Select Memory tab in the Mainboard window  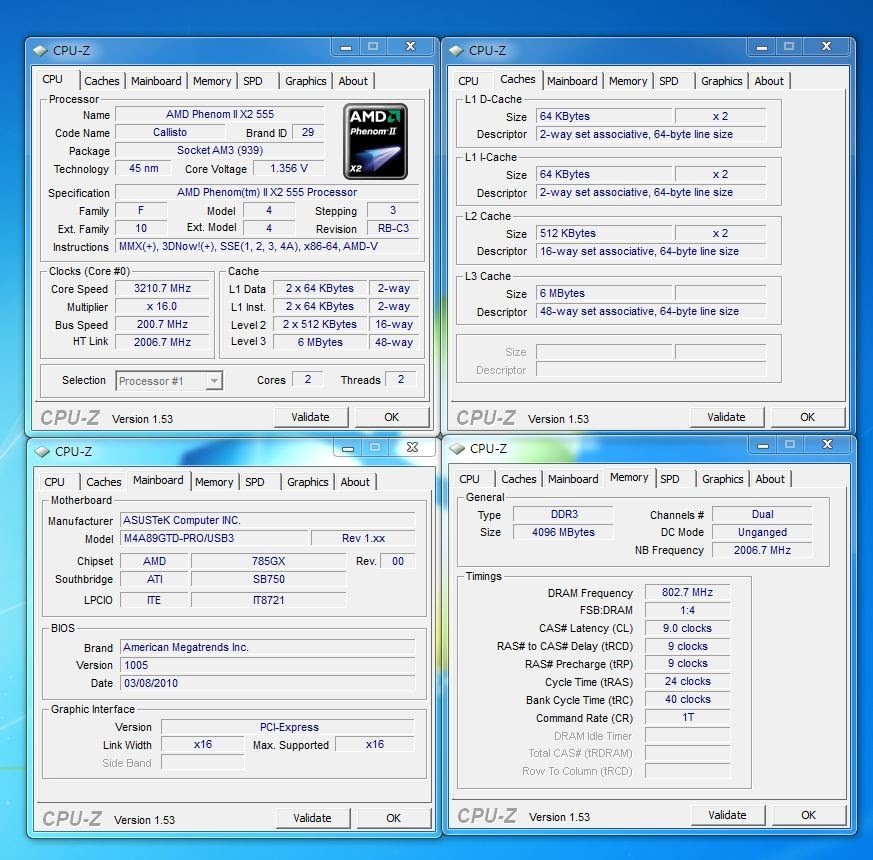(214, 482)
